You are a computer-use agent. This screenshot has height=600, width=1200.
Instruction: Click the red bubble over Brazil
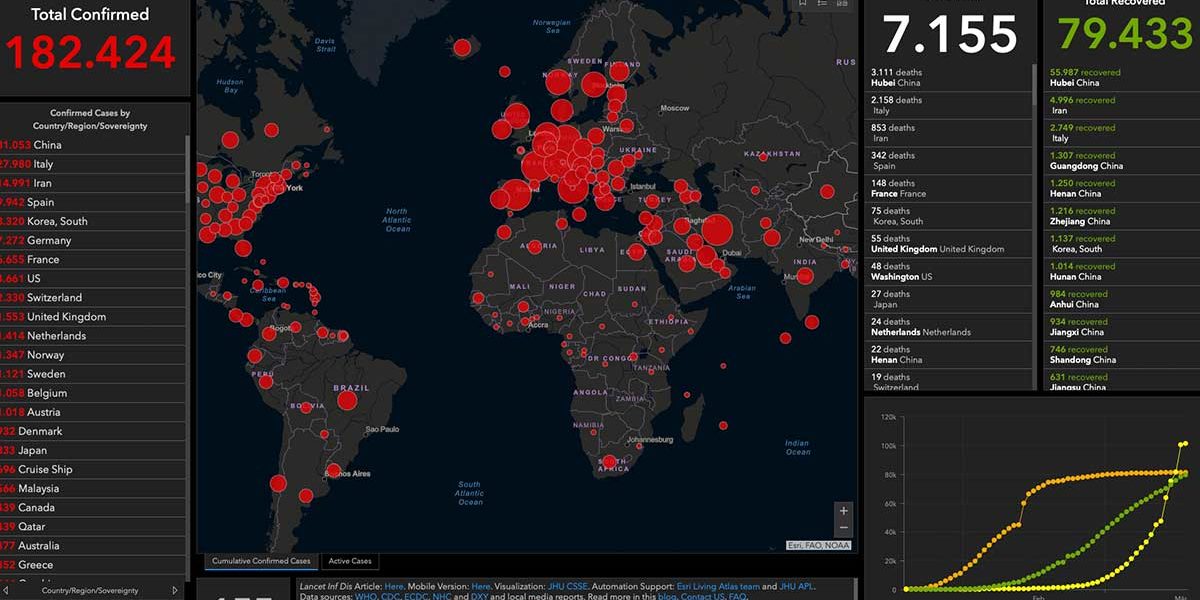pyautogui.click(x=347, y=400)
